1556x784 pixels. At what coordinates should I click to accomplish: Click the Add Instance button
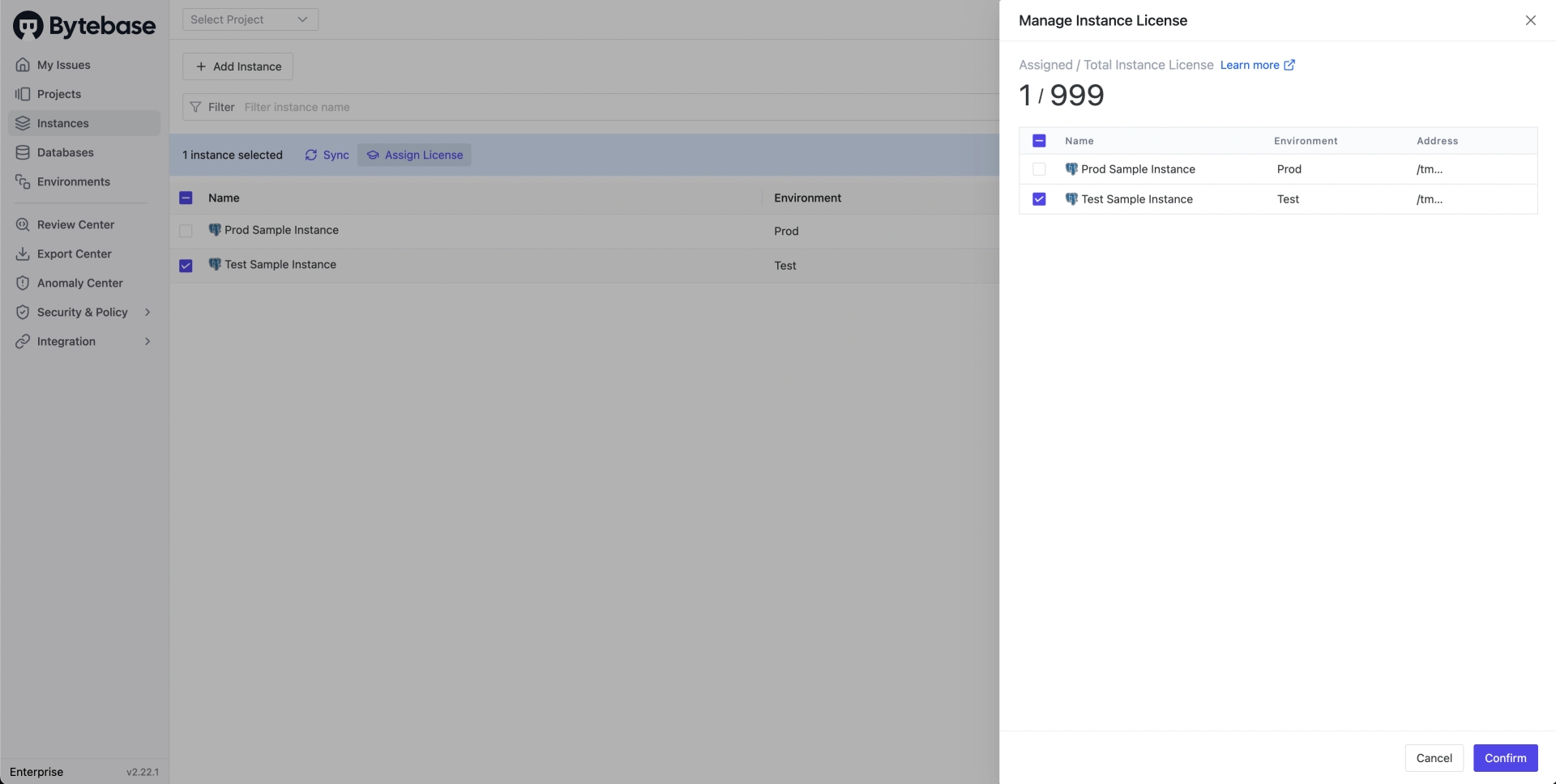(237, 66)
